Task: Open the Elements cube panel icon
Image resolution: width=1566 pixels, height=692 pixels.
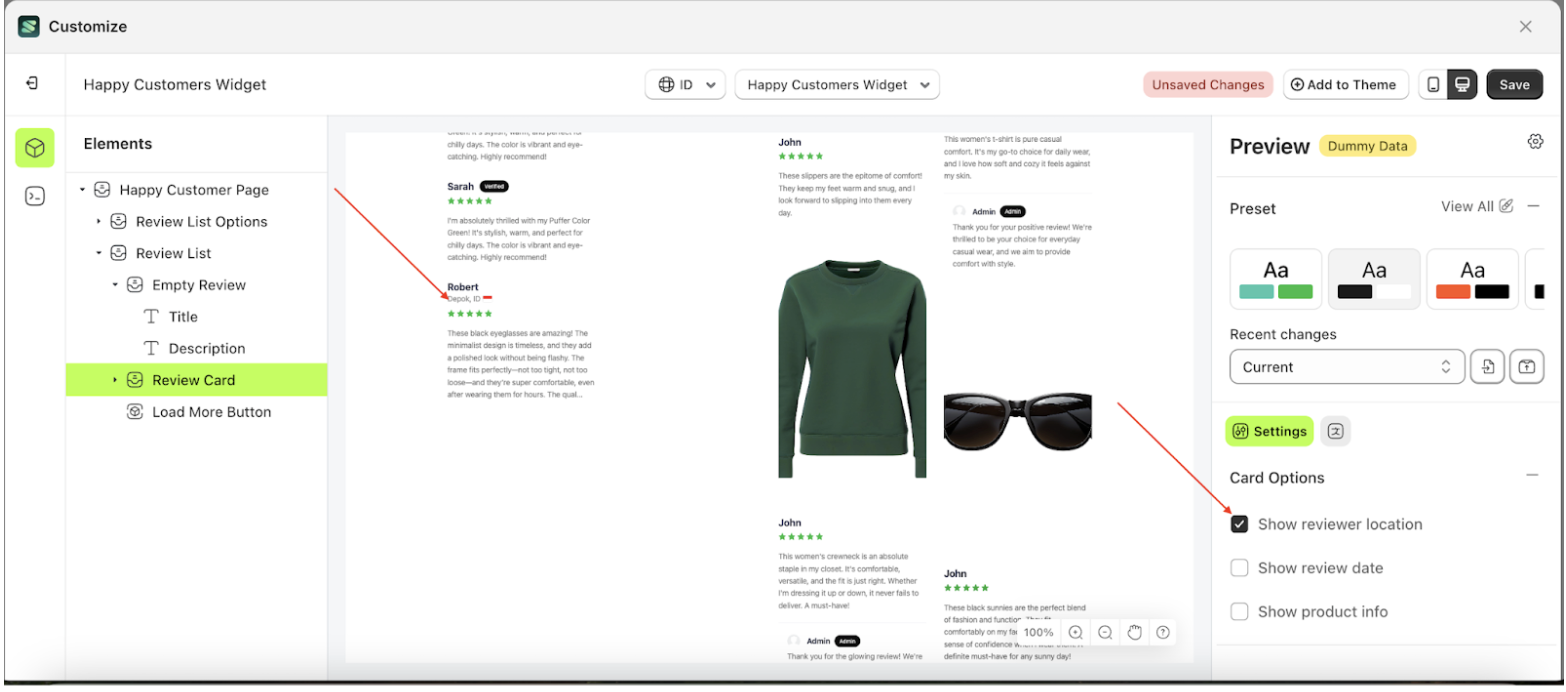Action: (x=35, y=148)
